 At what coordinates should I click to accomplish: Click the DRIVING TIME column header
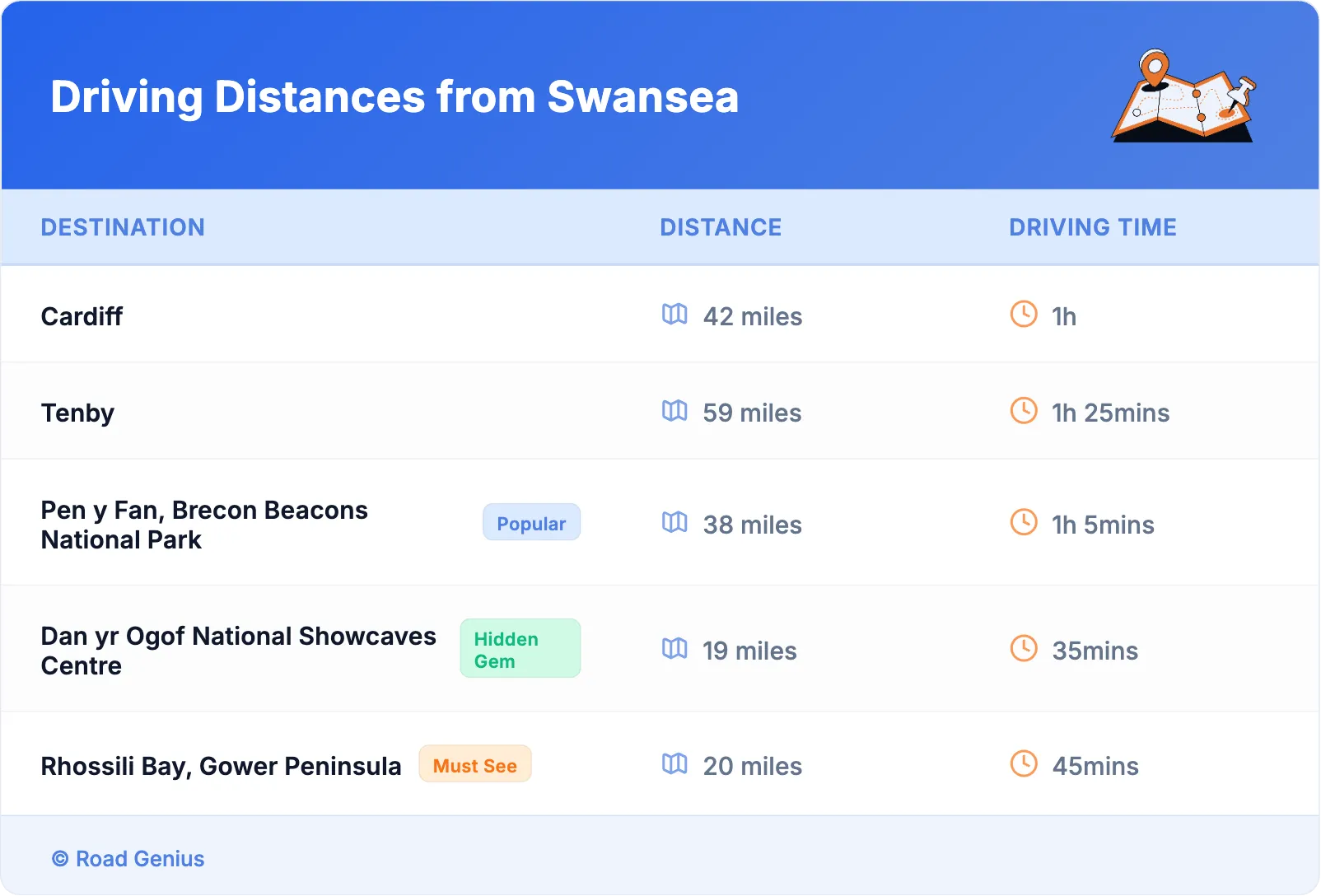1093,227
